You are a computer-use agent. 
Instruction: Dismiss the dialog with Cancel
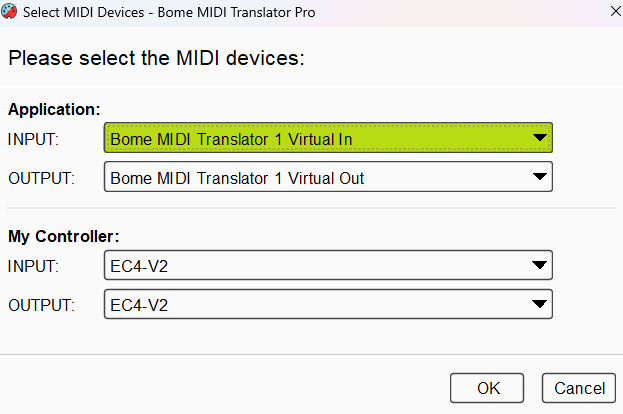point(579,388)
